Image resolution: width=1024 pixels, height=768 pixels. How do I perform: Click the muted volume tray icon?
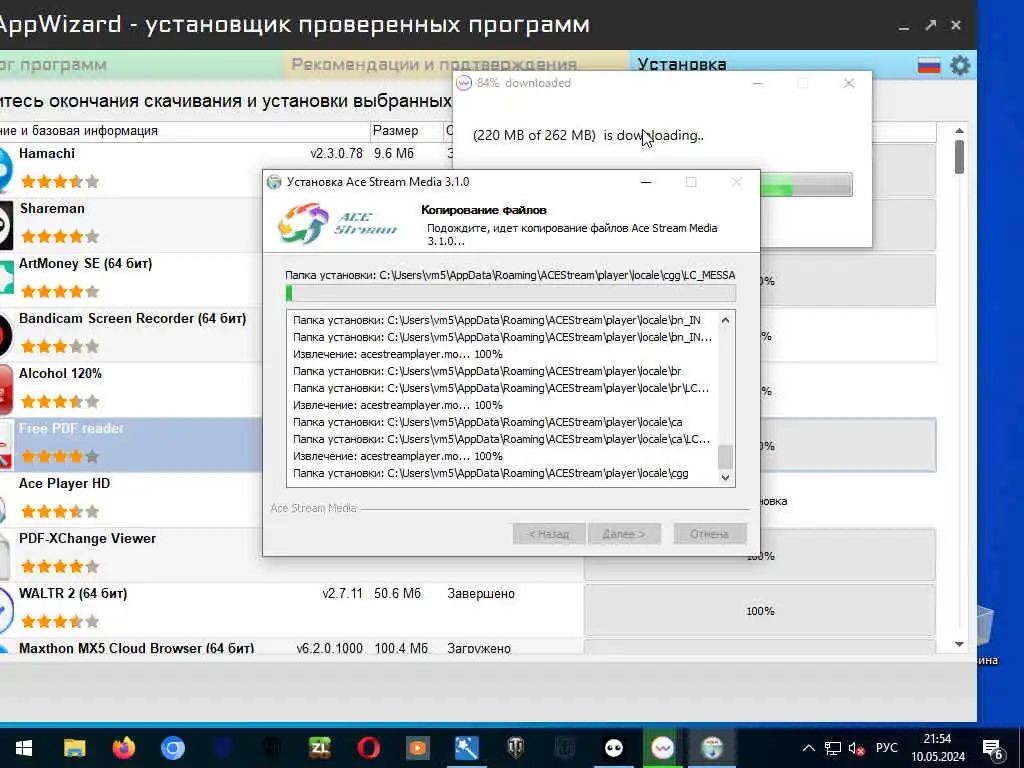856,748
